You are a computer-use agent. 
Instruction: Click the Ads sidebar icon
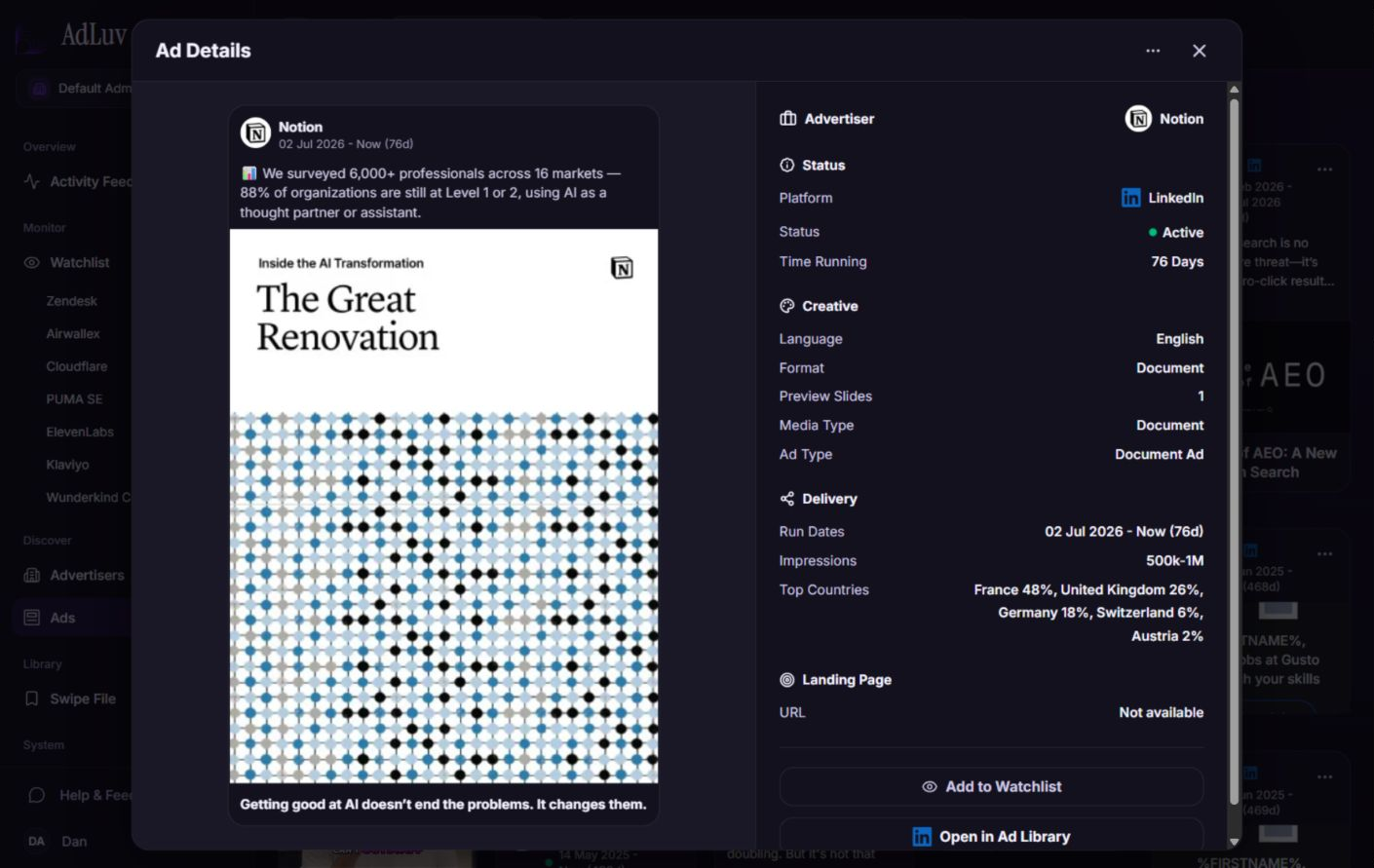click(x=32, y=618)
